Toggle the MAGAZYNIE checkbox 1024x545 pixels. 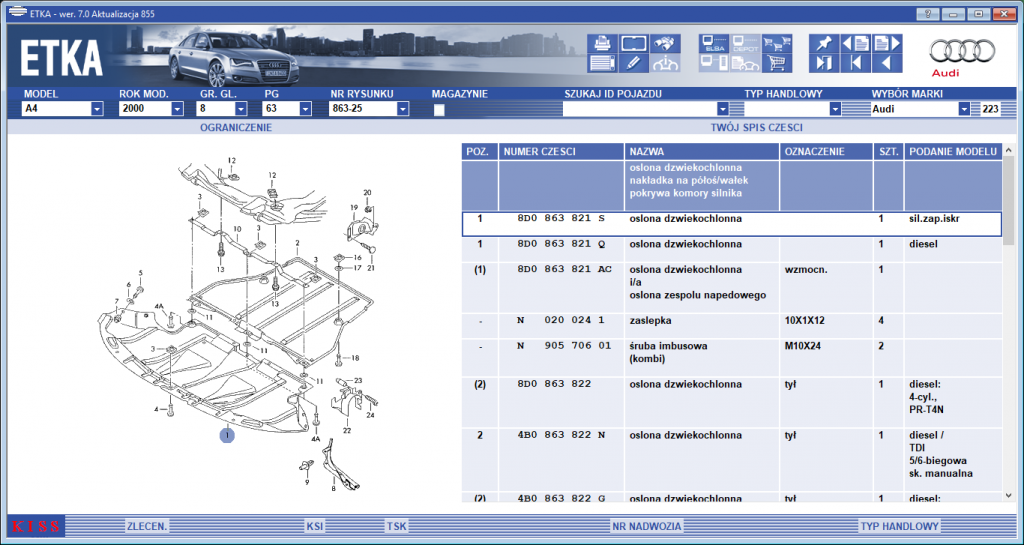pyautogui.click(x=439, y=110)
